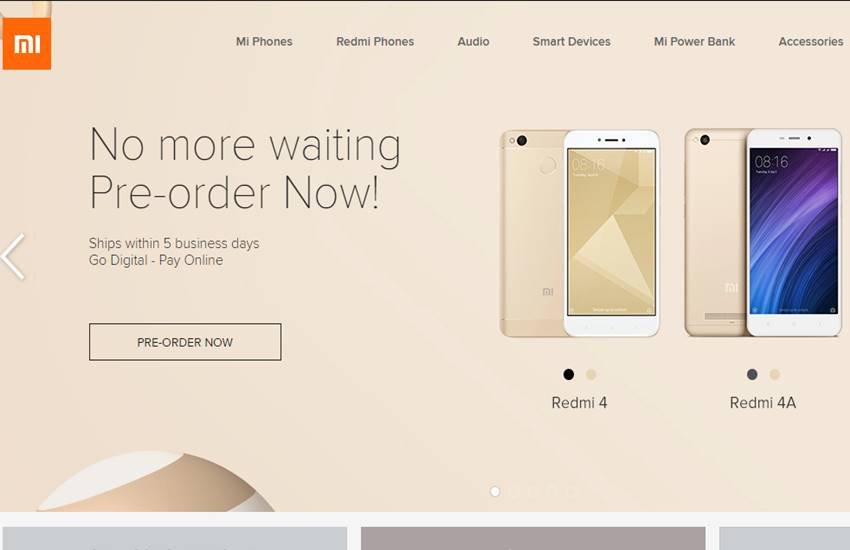Image resolution: width=850 pixels, height=550 pixels.
Task: Open the Redmi 4A product name link
Action: 763,403
